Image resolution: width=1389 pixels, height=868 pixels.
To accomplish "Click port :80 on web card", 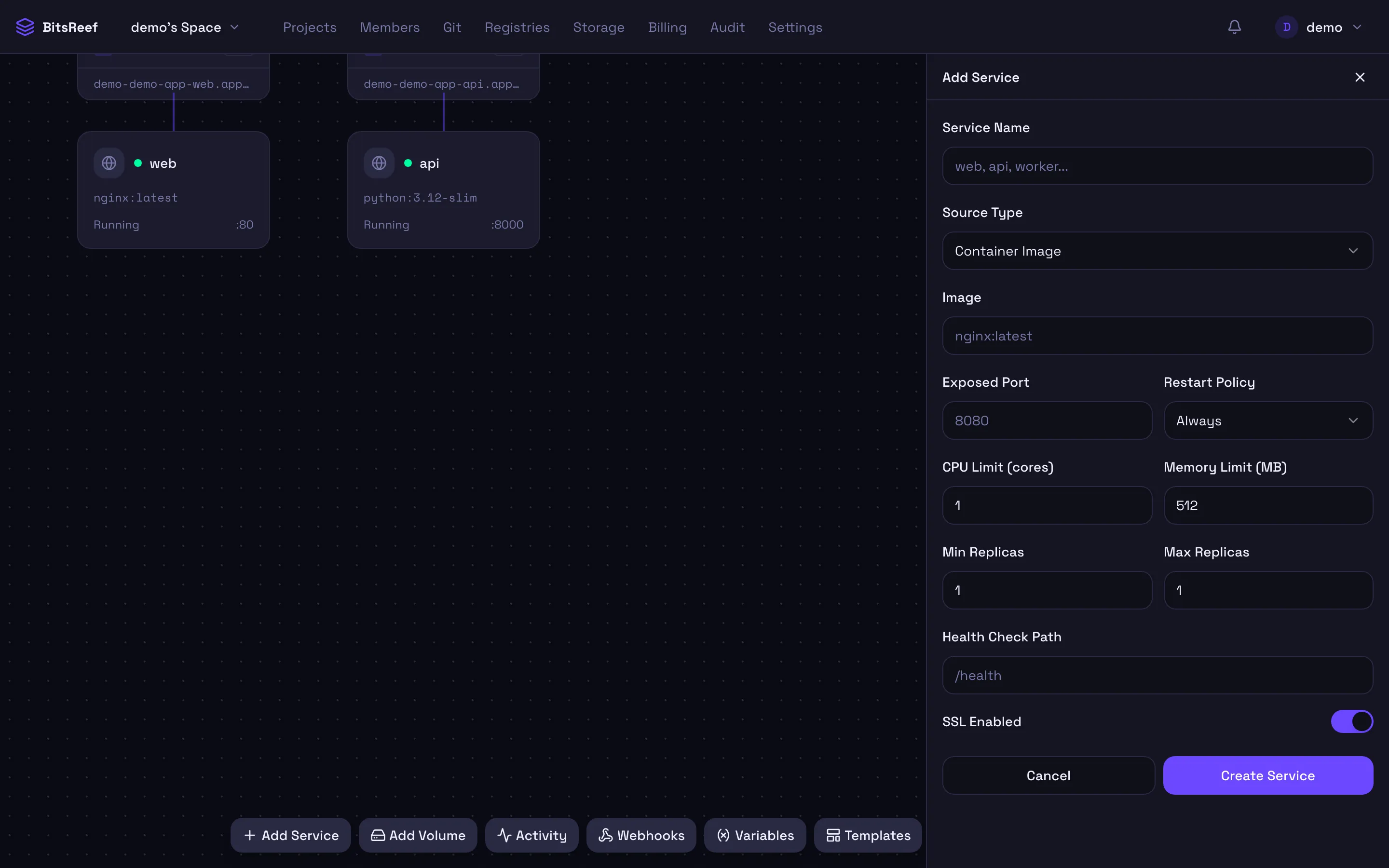I will [245, 224].
